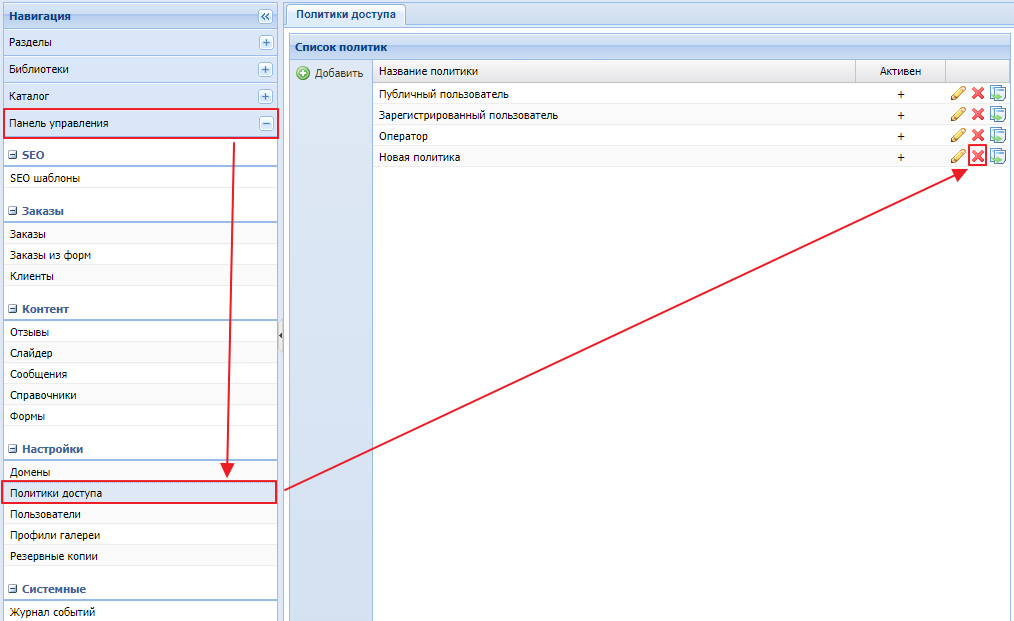Image resolution: width=1014 pixels, height=621 pixels.
Task: Expand the Разделы section
Action: pos(265,43)
